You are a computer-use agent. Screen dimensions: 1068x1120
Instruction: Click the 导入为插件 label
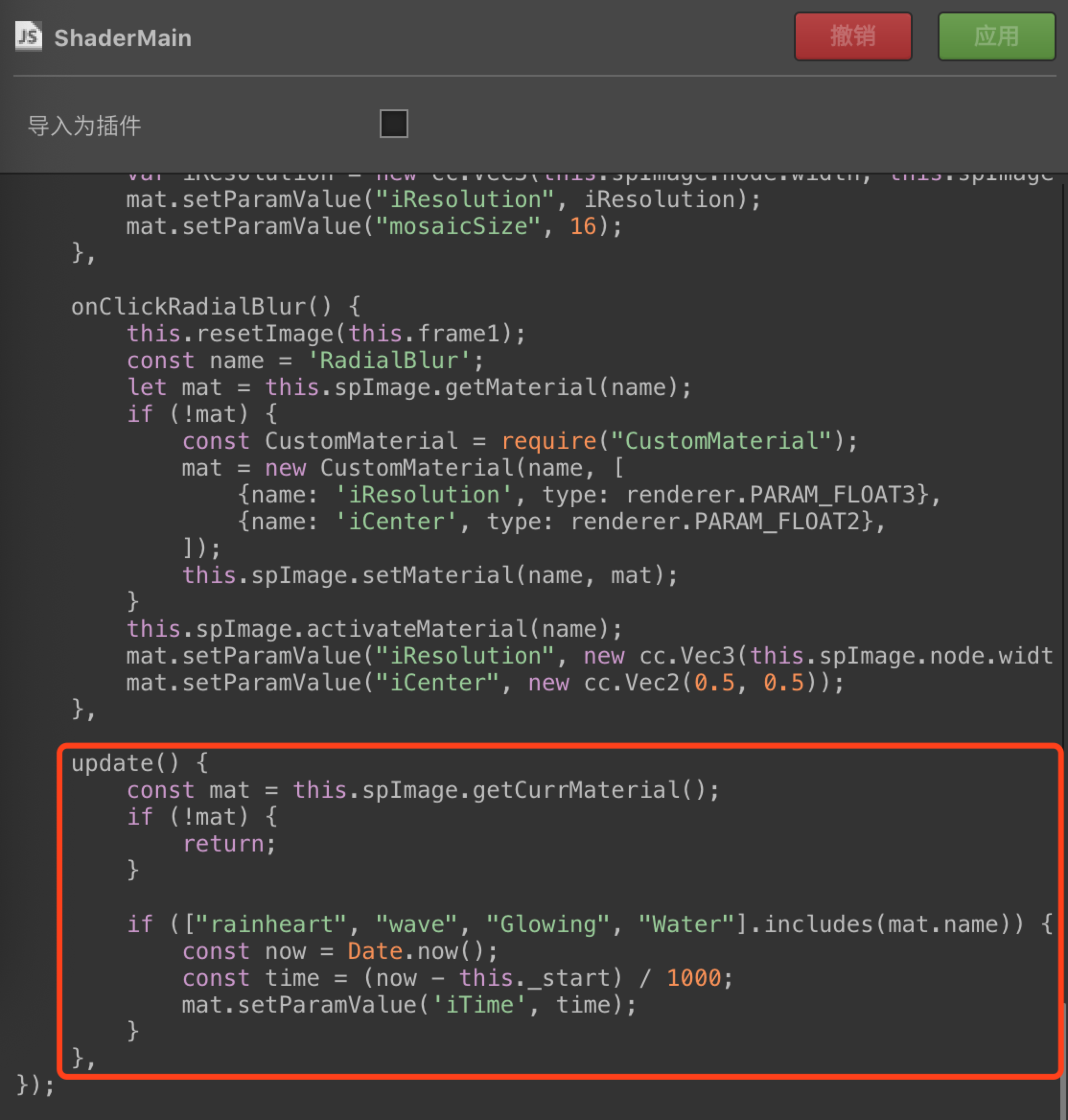click(84, 126)
